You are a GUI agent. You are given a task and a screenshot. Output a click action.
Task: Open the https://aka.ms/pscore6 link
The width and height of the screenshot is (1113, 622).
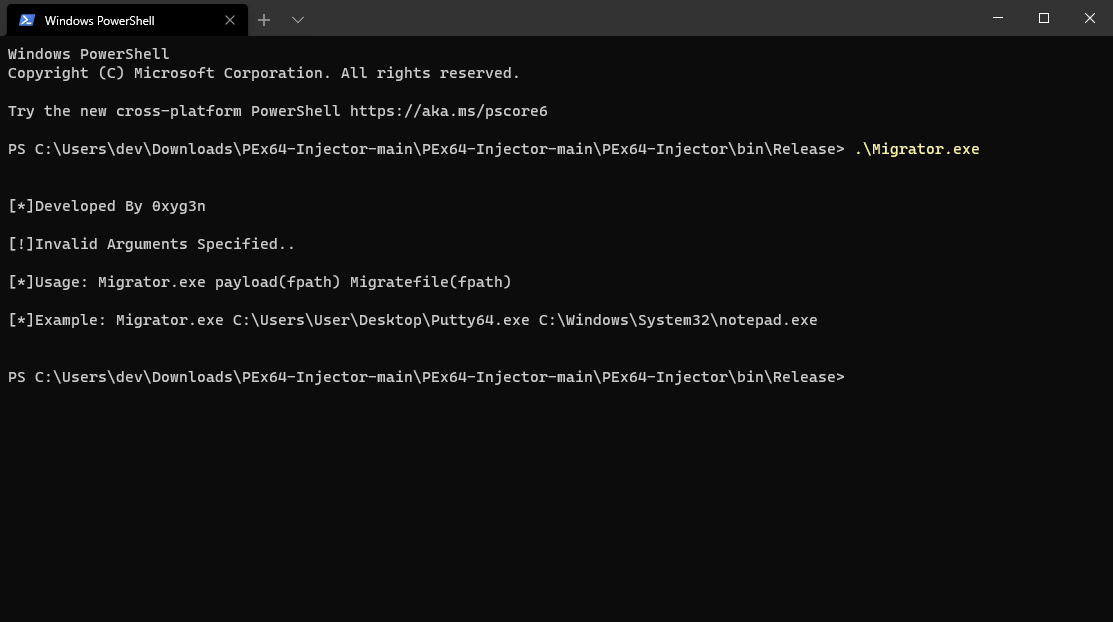[x=448, y=111]
